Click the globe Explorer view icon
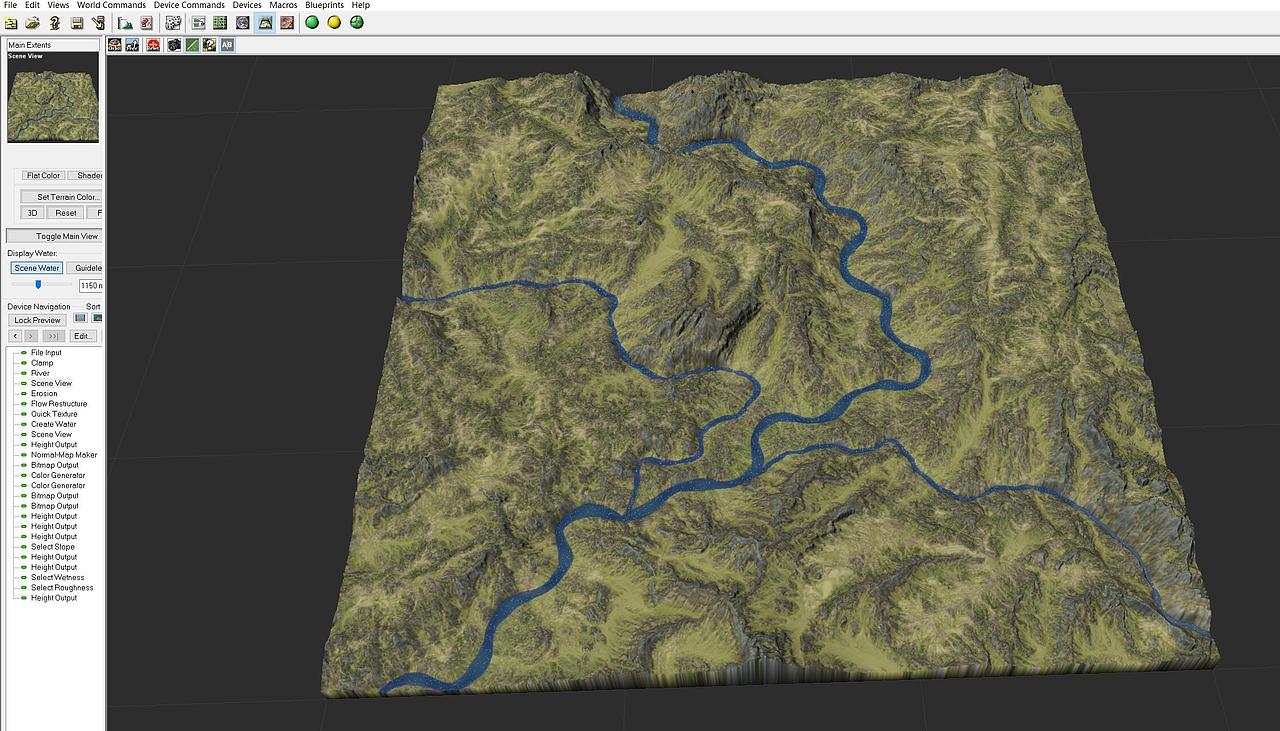Image resolution: width=1280 pixels, height=731 pixels. coord(243,22)
